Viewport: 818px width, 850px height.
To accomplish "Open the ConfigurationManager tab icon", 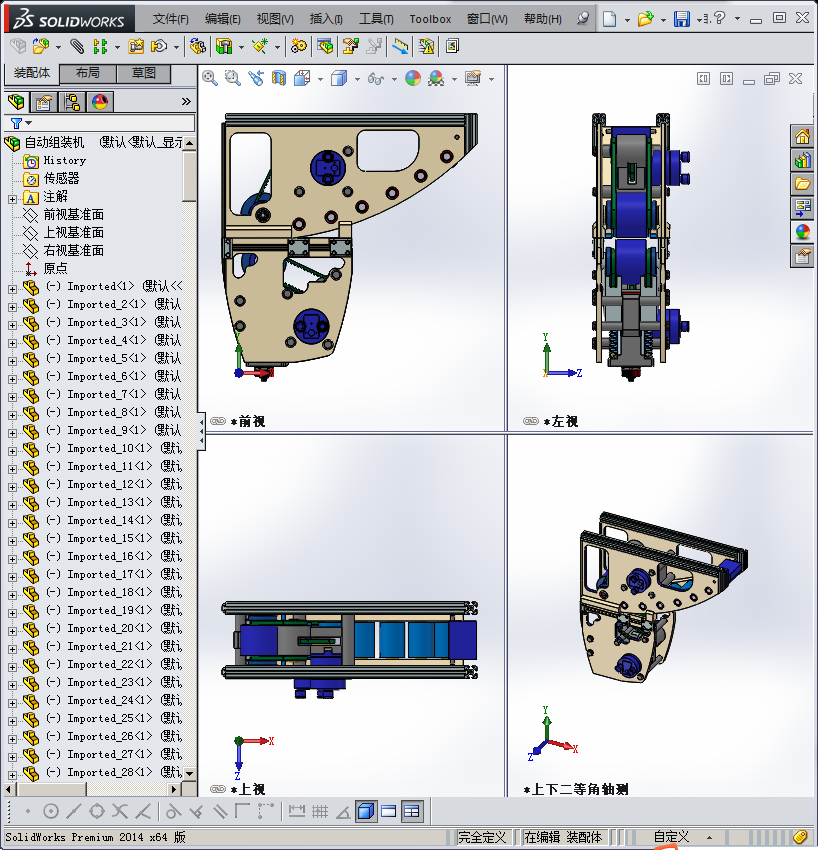I will tap(72, 102).
